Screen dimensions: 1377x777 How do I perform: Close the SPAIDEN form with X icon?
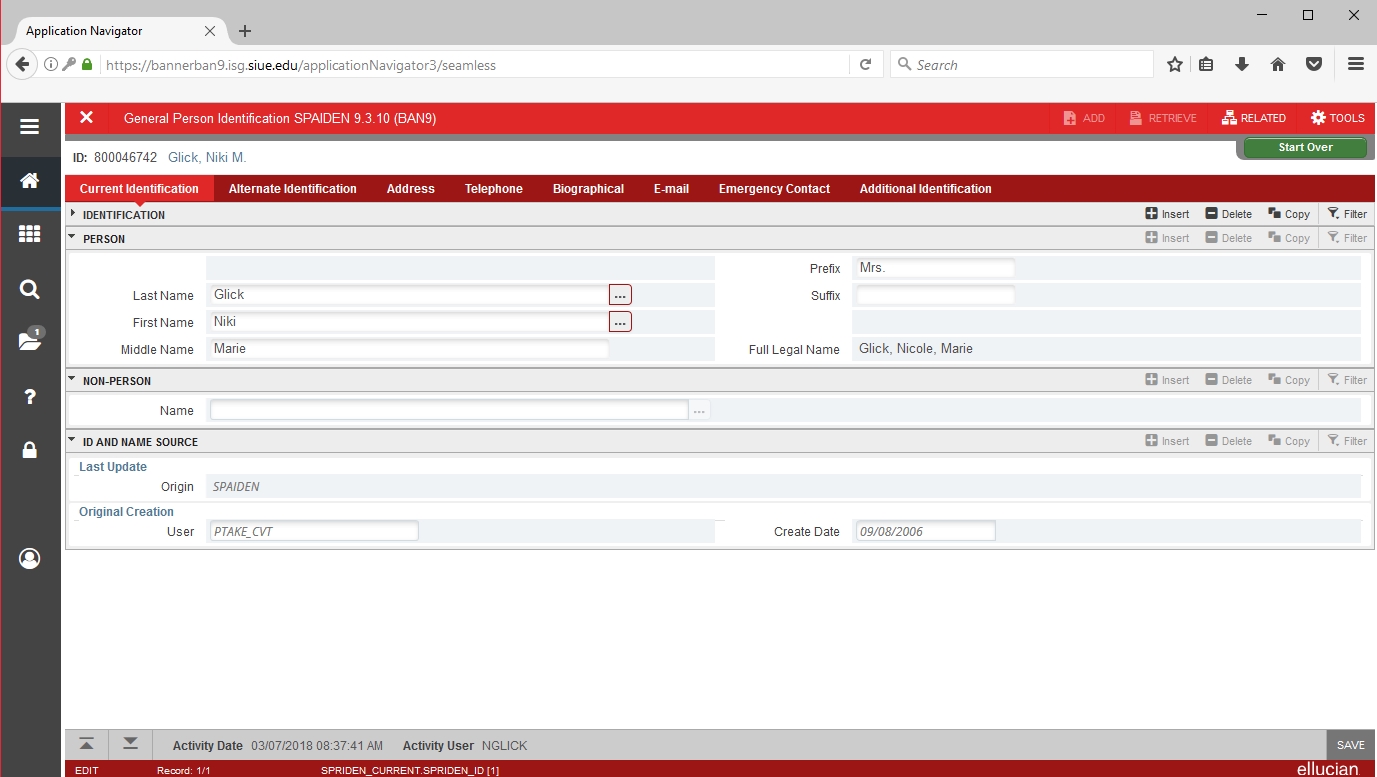[x=87, y=118]
